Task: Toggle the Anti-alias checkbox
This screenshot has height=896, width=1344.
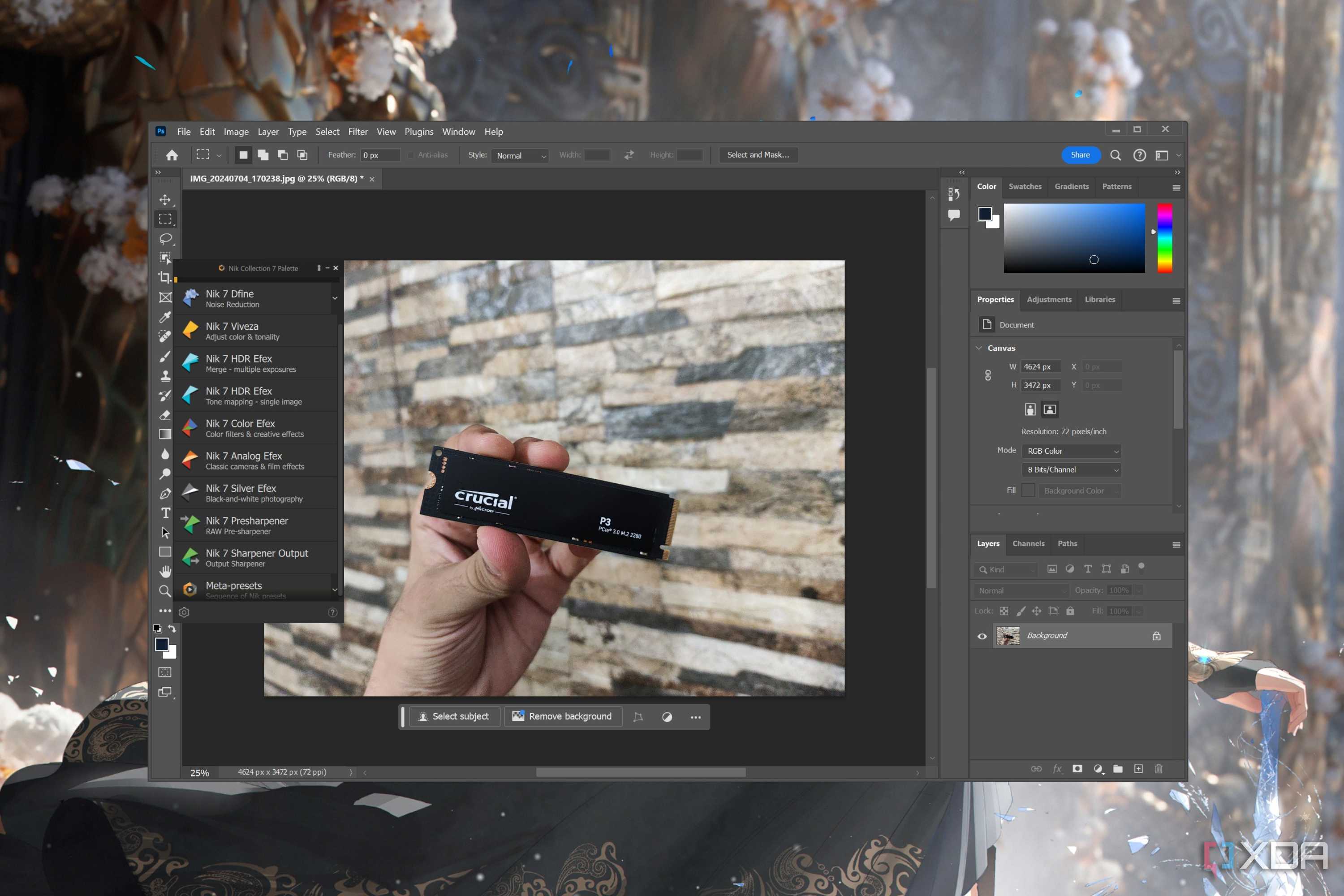Action: coord(411,155)
